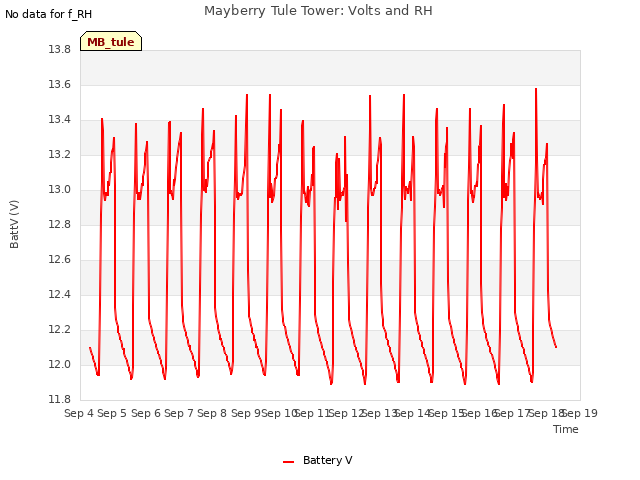This screenshot has width=640, height=480.
Task: Click the 12.2 y-axis tick label
Action: tap(60, 329)
